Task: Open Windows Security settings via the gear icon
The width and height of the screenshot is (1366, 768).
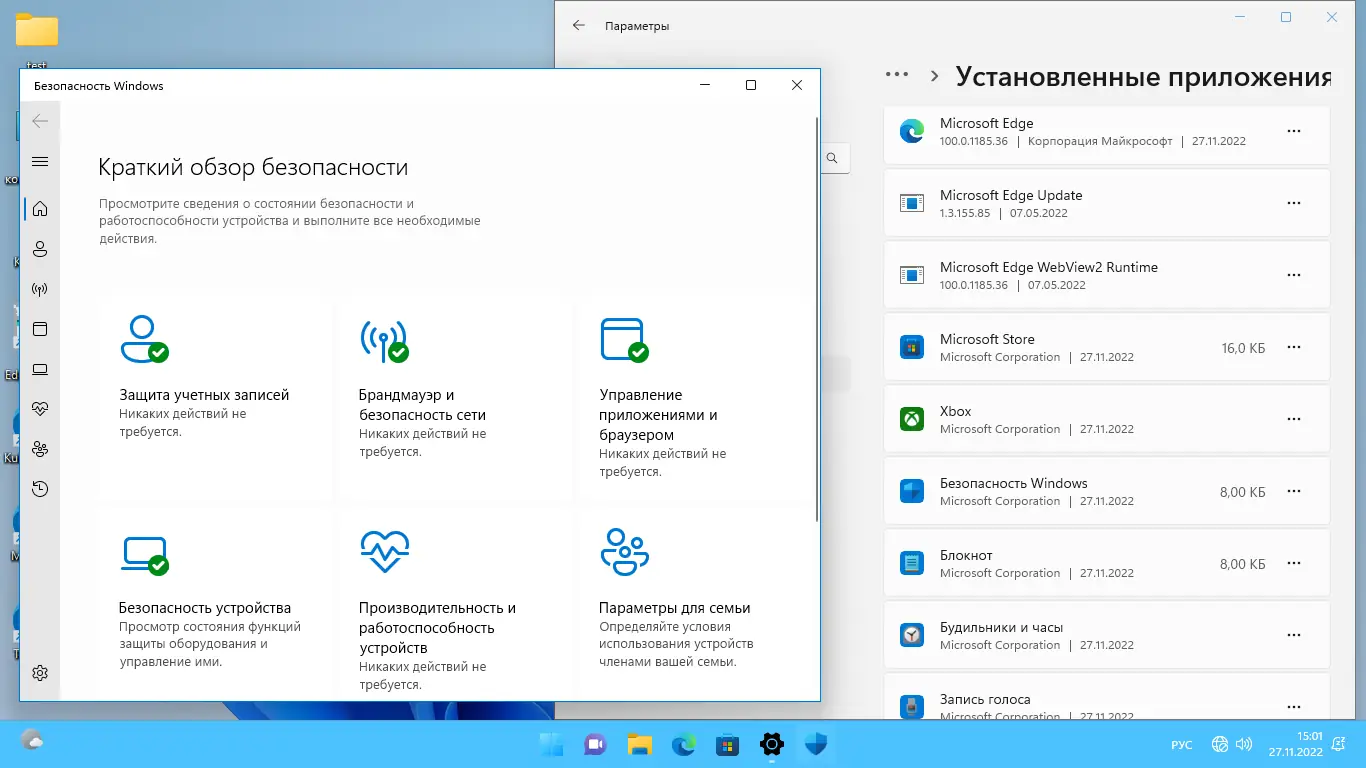Action: pos(39,672)
